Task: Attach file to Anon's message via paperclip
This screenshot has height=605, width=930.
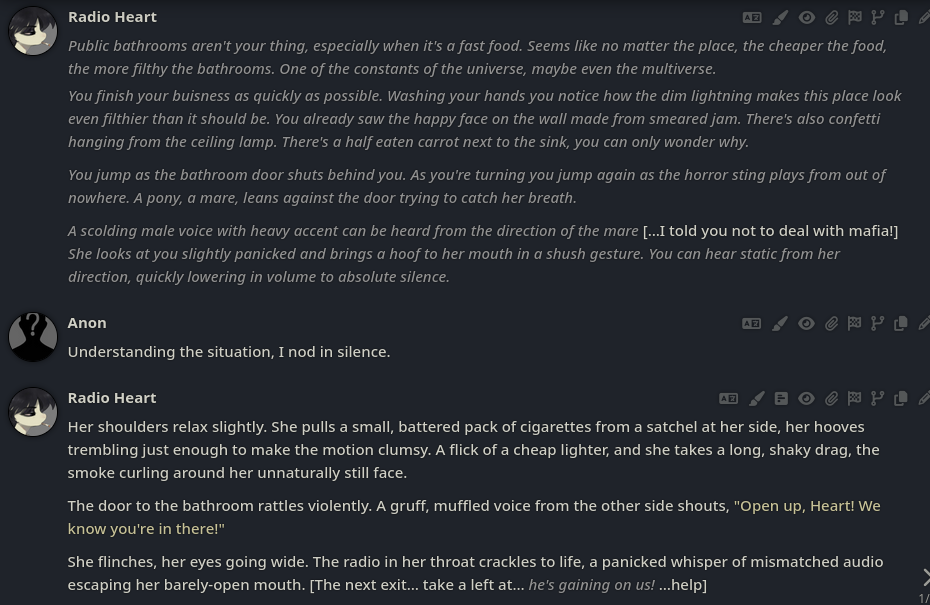Action: (831, 324)
